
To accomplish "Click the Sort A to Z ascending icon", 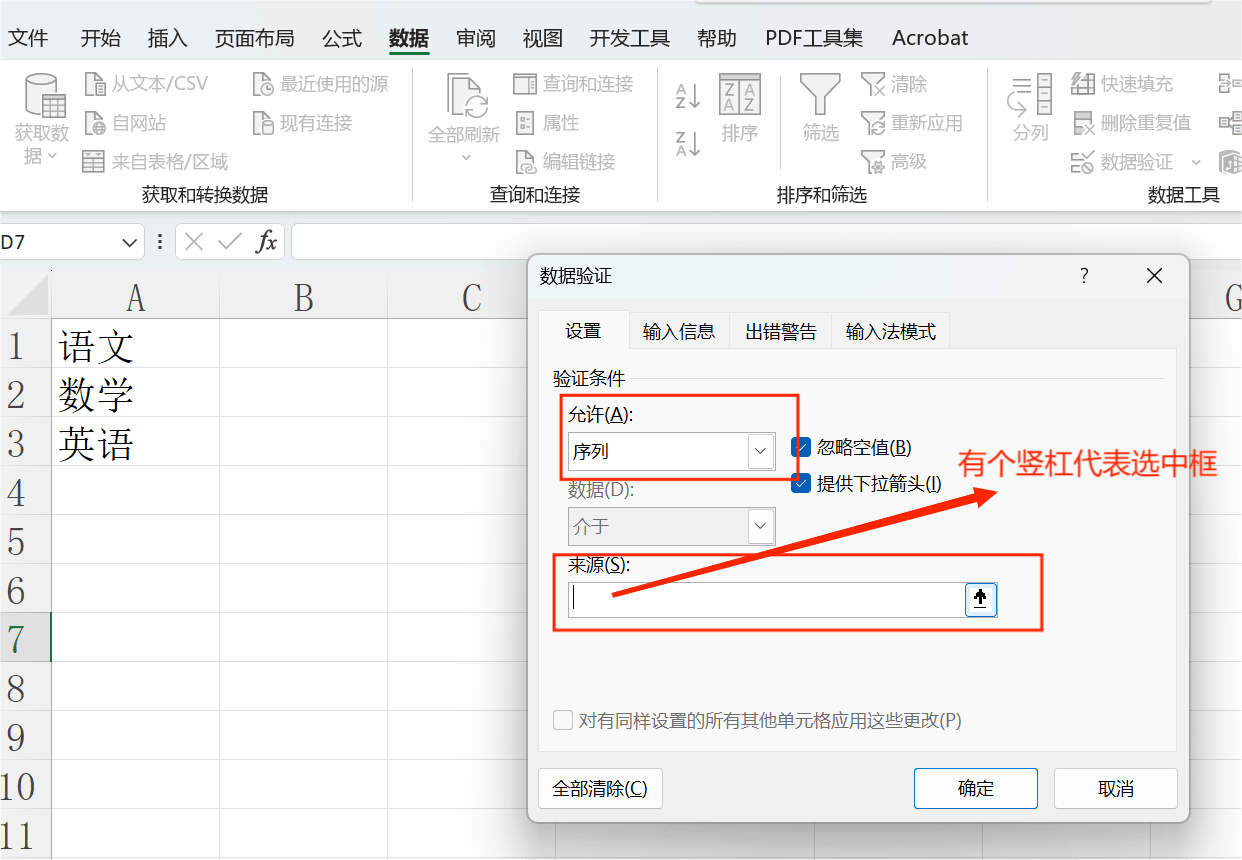I will click(x=687, y=96).
